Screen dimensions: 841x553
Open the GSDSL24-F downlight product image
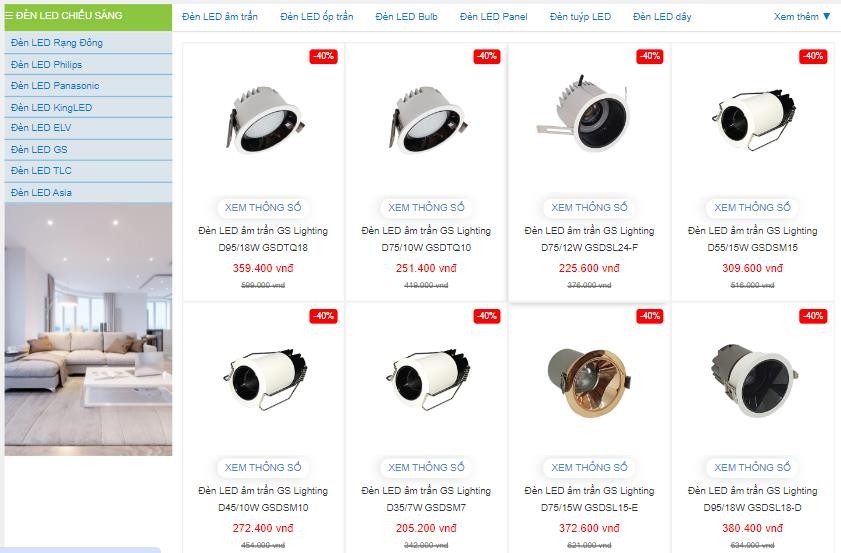582,114
